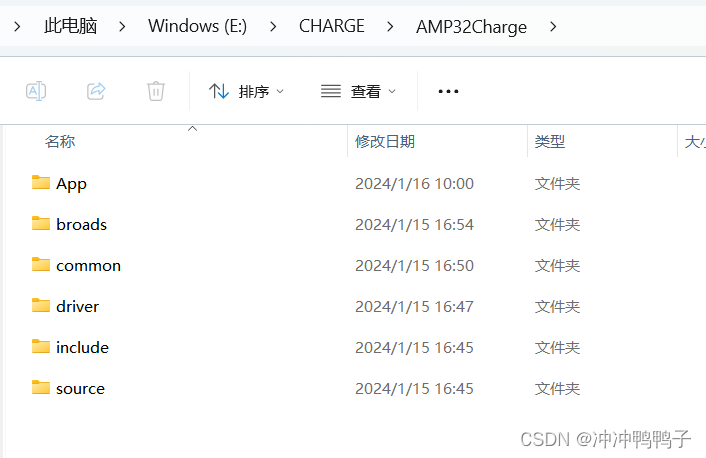Expand chevron after AMP32Charge
The width and height of the screenshot is (706, 458).
pos(553,27)
